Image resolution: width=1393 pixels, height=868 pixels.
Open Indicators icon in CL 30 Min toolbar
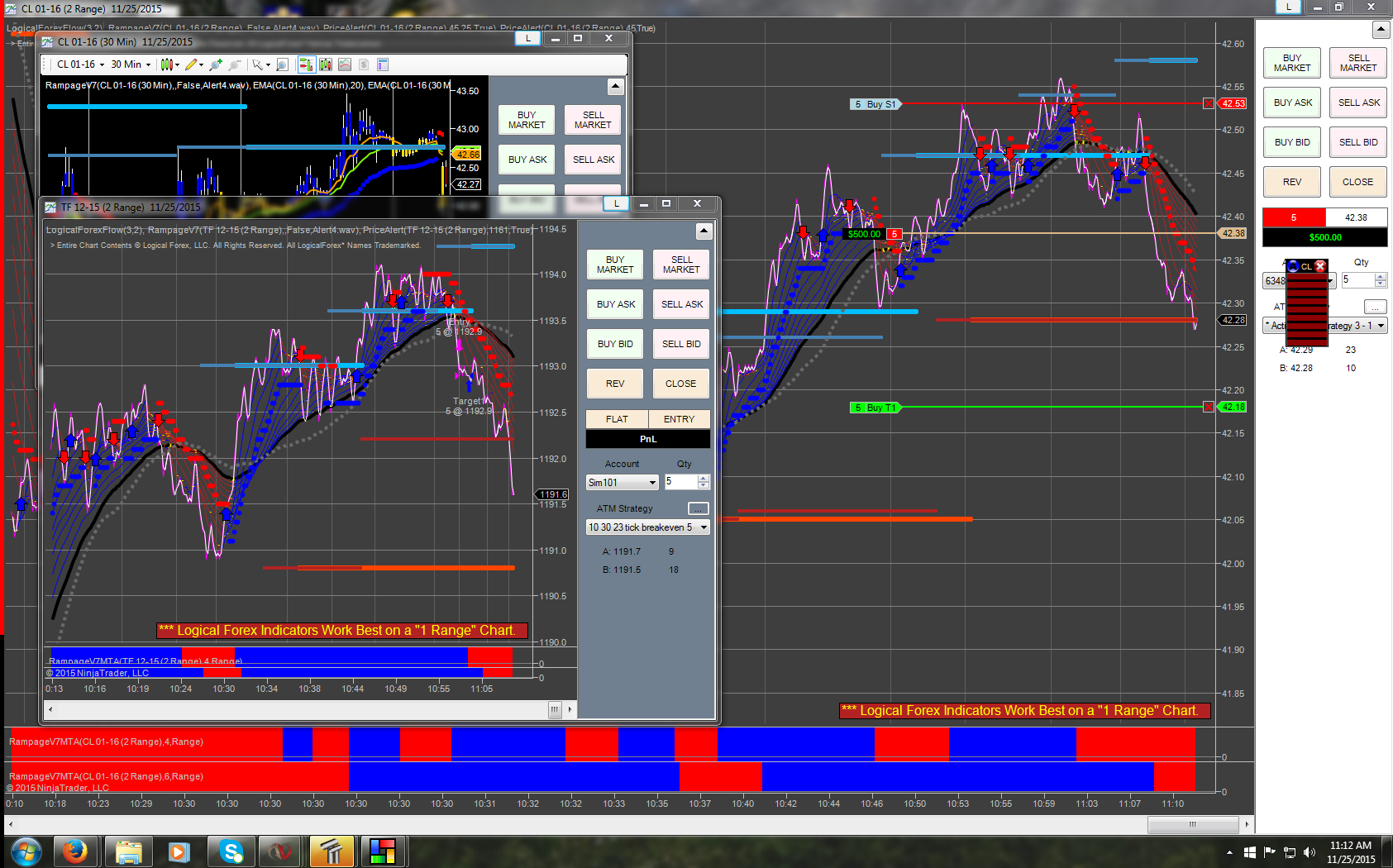coord(345,64)
